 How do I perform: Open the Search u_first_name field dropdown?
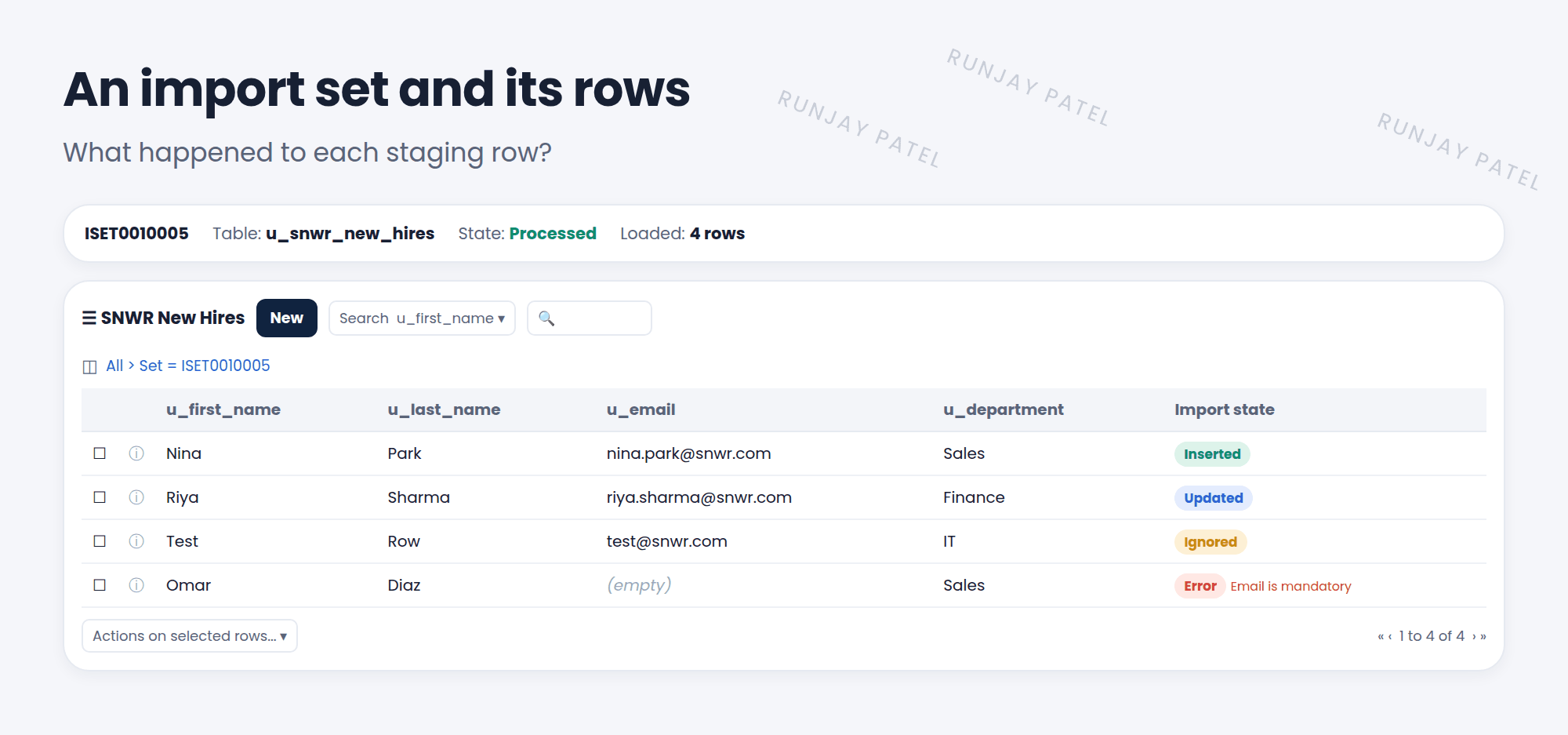click(422, 318)
